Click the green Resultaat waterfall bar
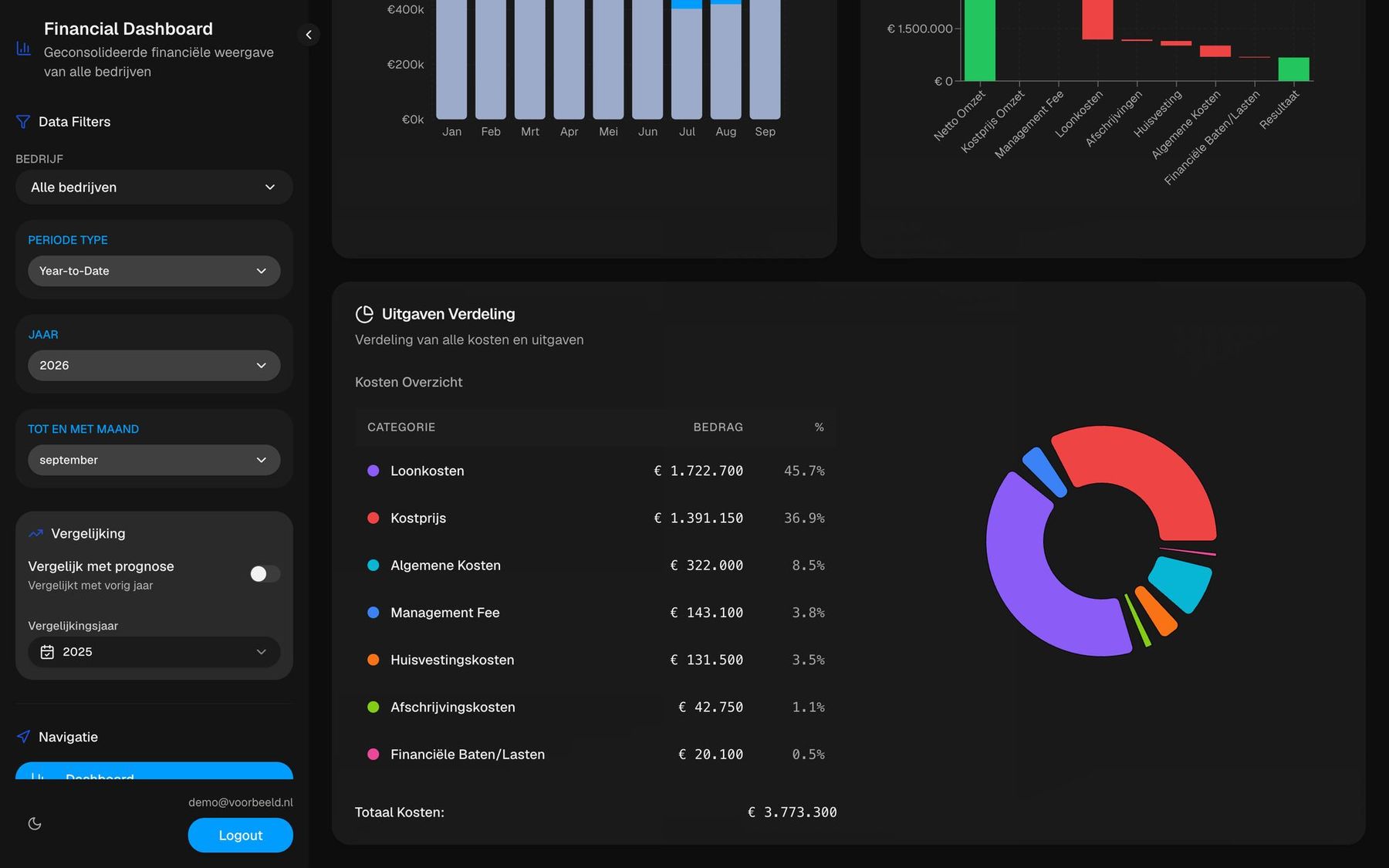The image size is (1389, 868). (x=1293, y=69)
